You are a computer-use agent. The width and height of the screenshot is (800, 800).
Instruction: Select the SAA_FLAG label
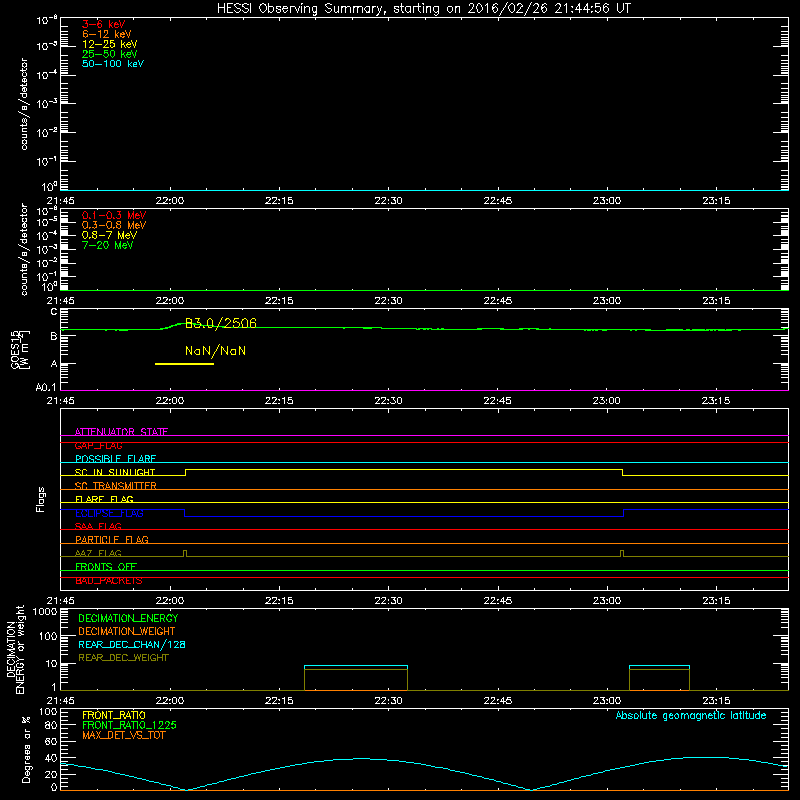point(98,526)
